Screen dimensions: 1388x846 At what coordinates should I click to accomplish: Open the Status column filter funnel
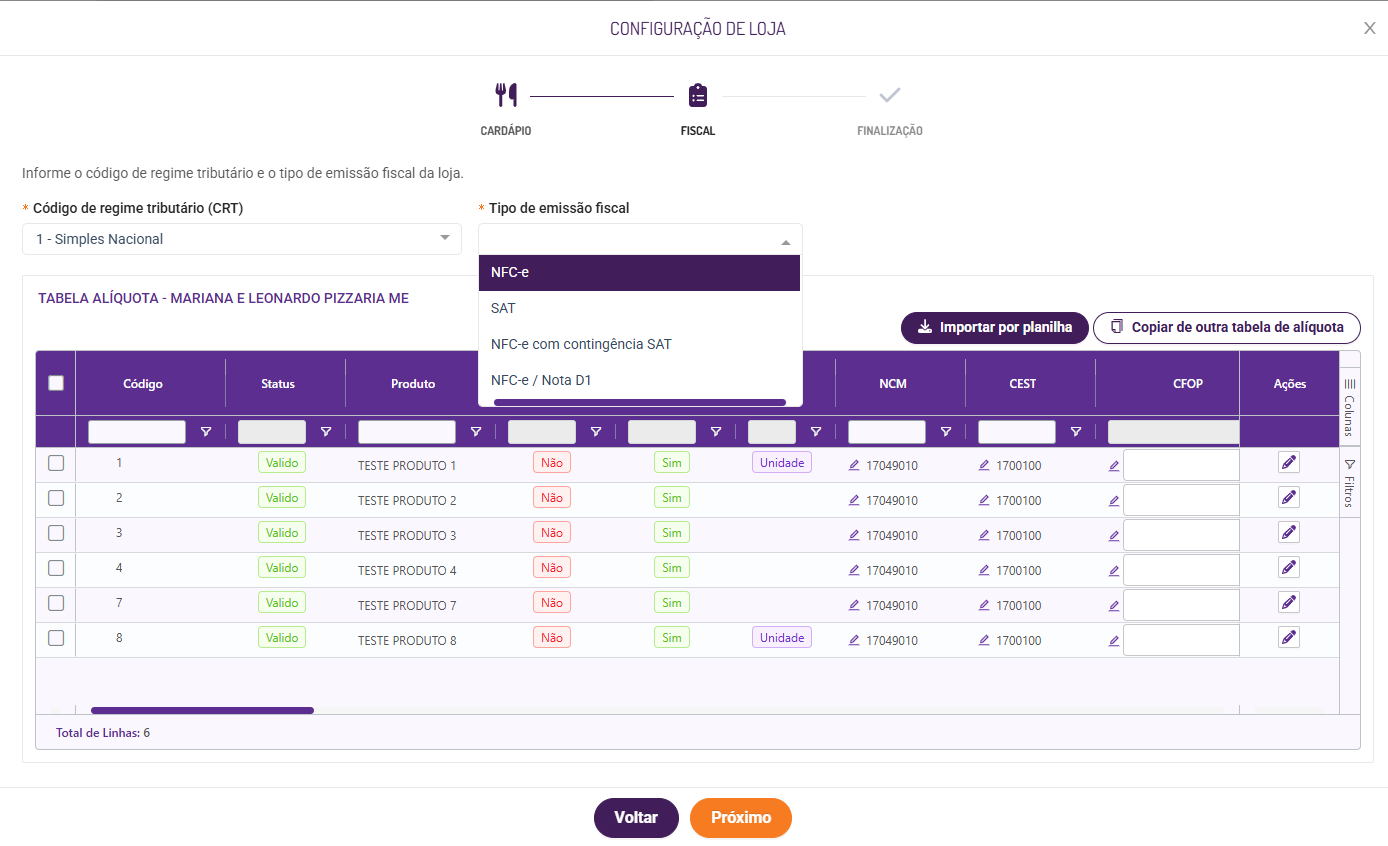tap(326, 432)
